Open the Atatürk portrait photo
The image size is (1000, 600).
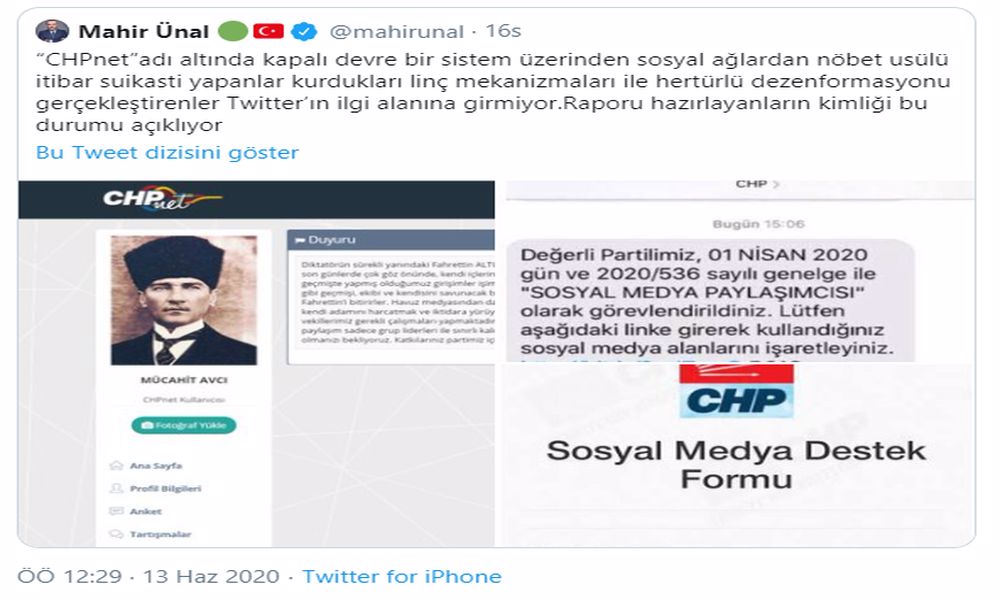click(184, 300)
